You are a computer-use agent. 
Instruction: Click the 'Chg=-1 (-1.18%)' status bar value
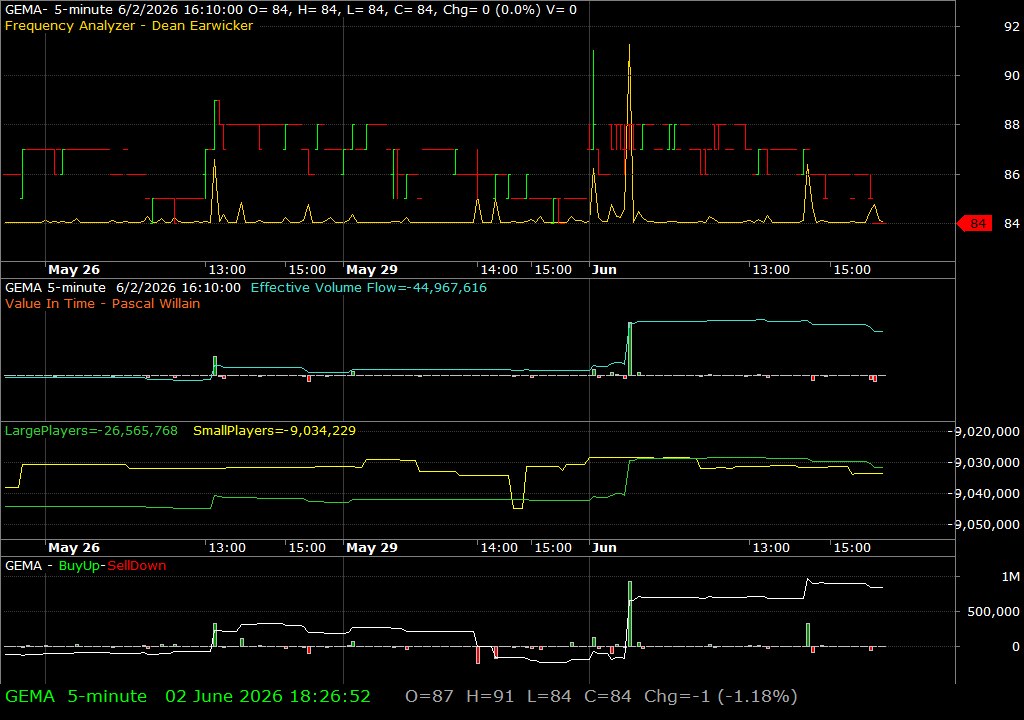click(720, 696)
